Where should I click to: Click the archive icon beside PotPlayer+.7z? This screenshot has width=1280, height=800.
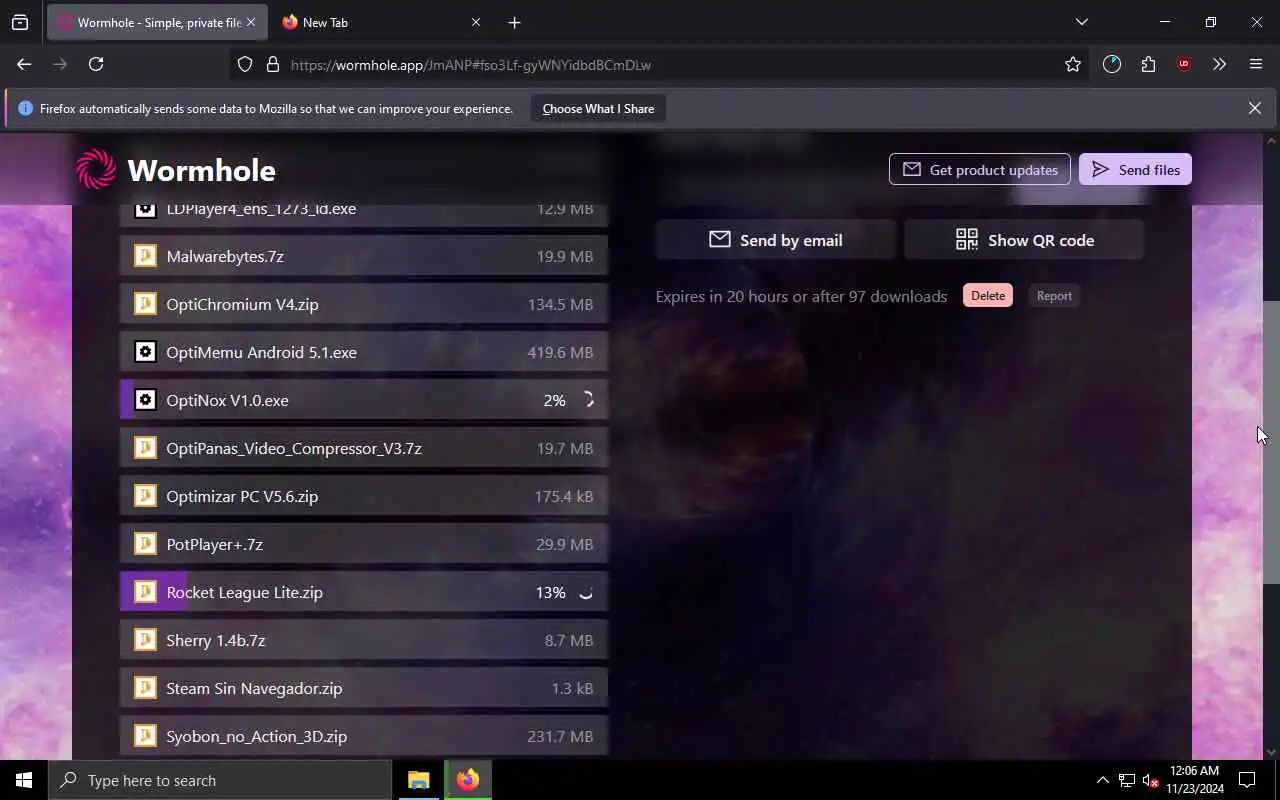[x=145, y=544]
